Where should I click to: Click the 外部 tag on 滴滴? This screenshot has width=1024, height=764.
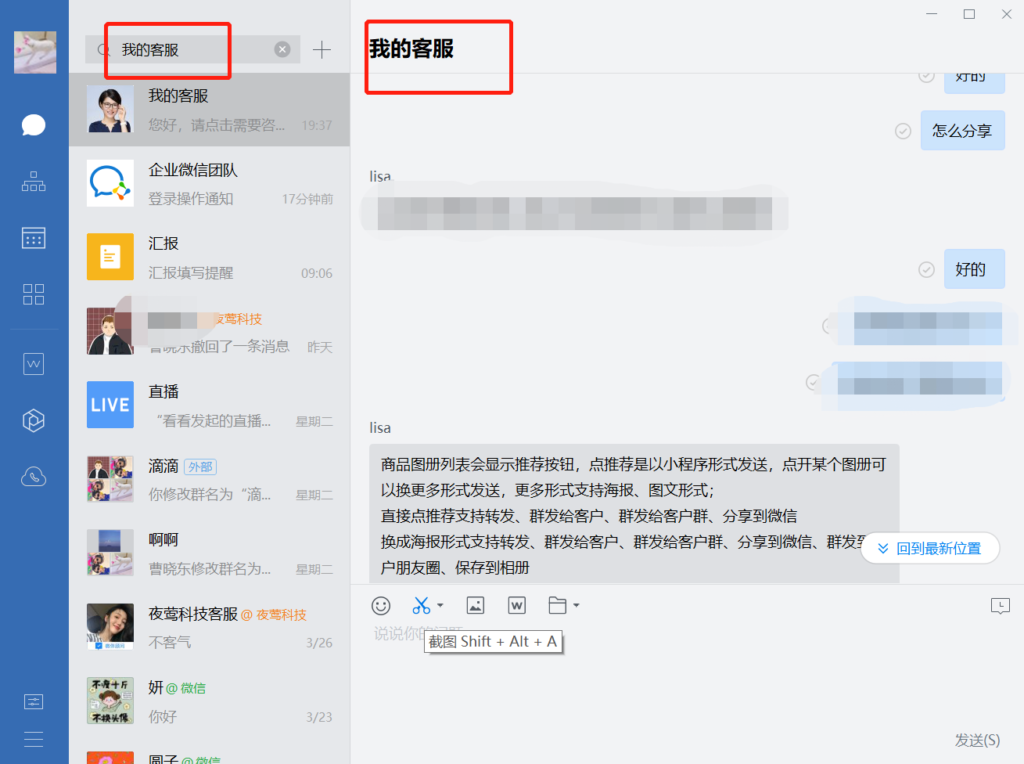click(200, 467)
